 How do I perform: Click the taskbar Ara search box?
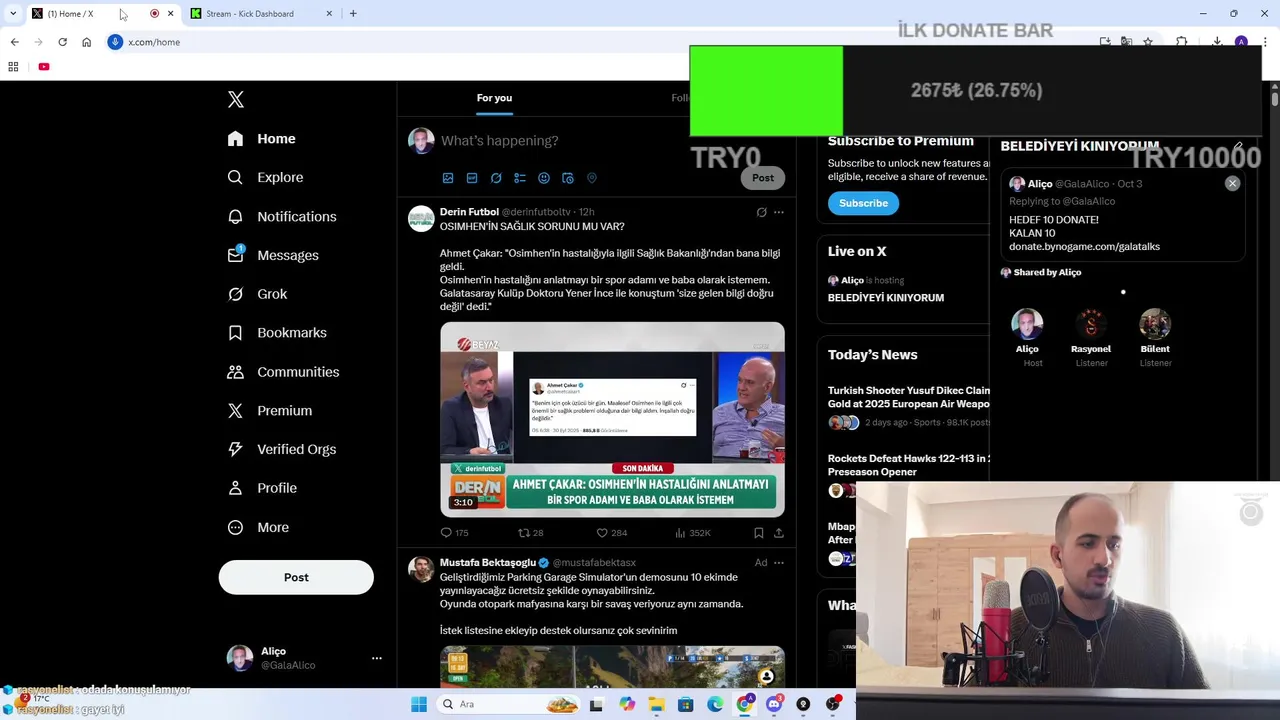click(x=507, y=704)
